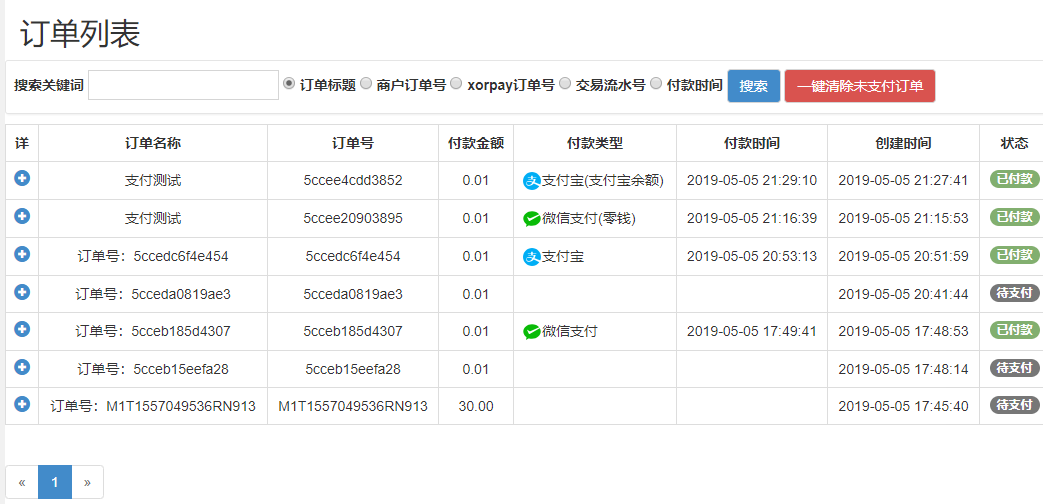The image size is (1043, 504).
Task: Click 待支付 badge for order M1T1557049536RN913
Action: click(1014, 405)
